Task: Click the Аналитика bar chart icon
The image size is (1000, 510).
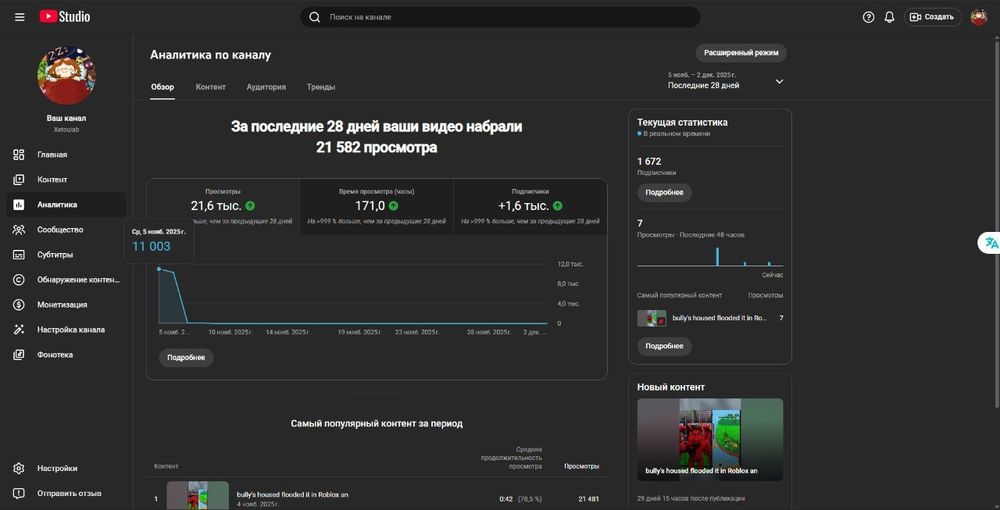Action: point(18,205)
